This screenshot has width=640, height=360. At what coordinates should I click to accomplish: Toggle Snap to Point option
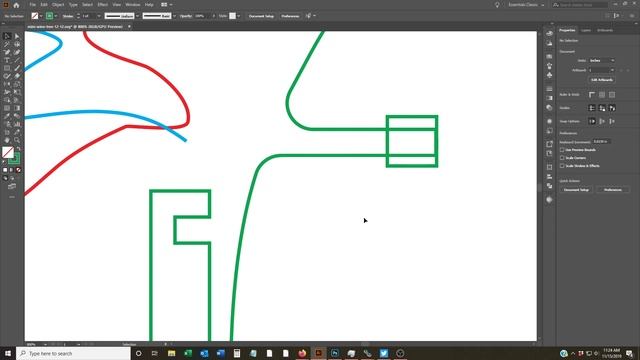click(x=592, y=121)
